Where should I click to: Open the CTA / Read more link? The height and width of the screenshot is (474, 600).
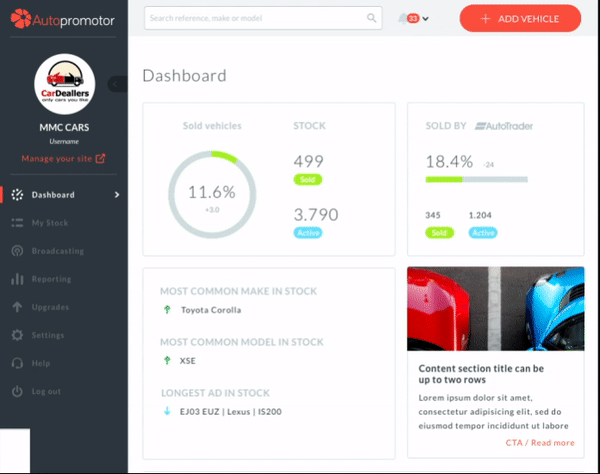pyautogui.click(x=539, y=443)
